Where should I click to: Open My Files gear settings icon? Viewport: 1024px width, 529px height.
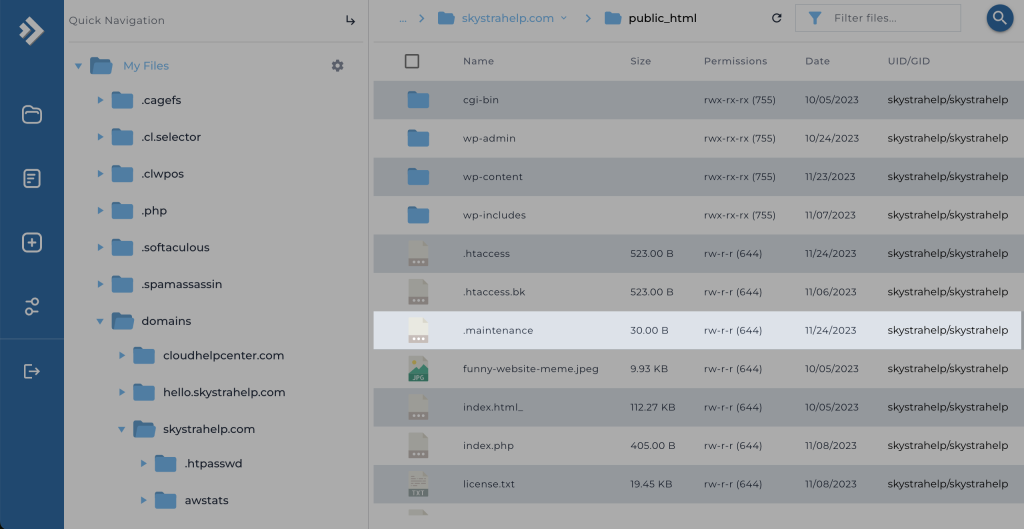pyautogui.click(x=337, y=66)
